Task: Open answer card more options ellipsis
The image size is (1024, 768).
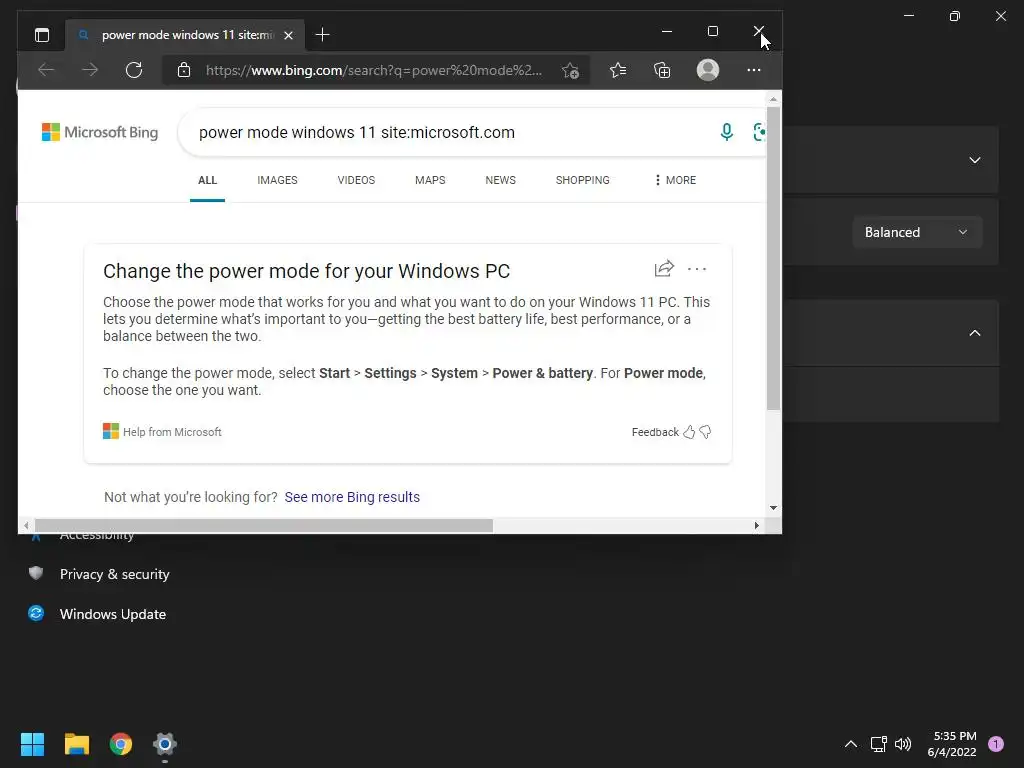Action: click(697, 269)
